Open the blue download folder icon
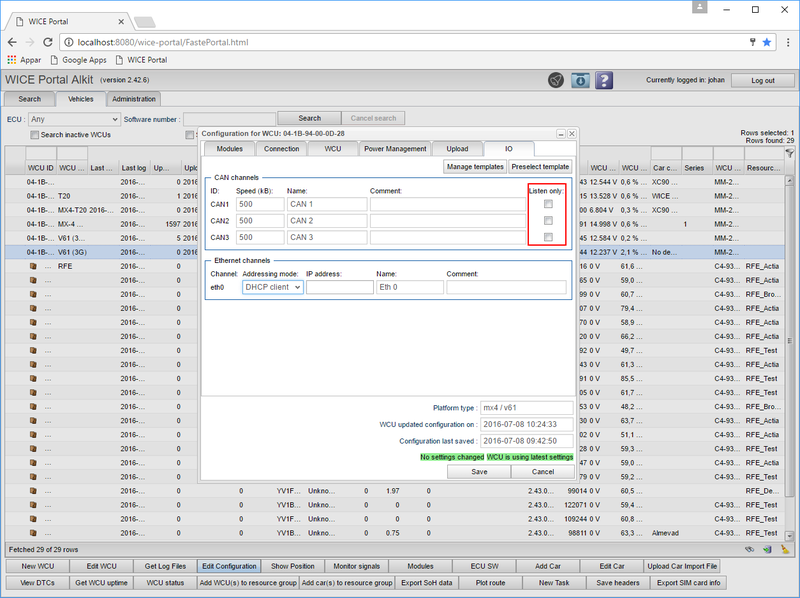800x598 pixels. click(x=580, y=80)
